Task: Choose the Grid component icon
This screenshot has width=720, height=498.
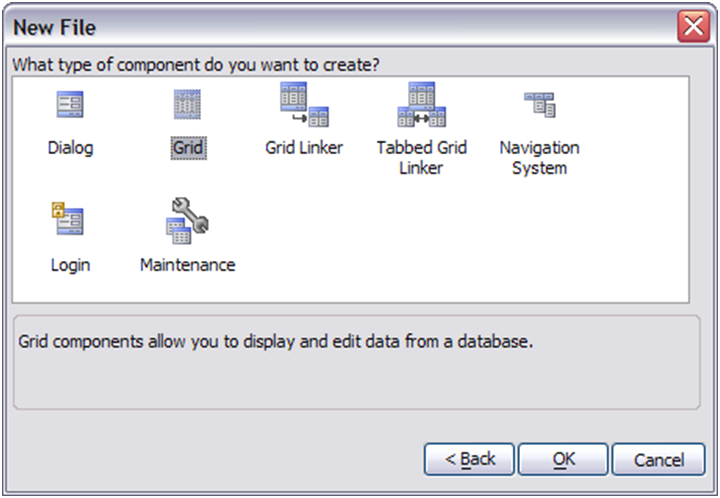Action: point(187,104)
